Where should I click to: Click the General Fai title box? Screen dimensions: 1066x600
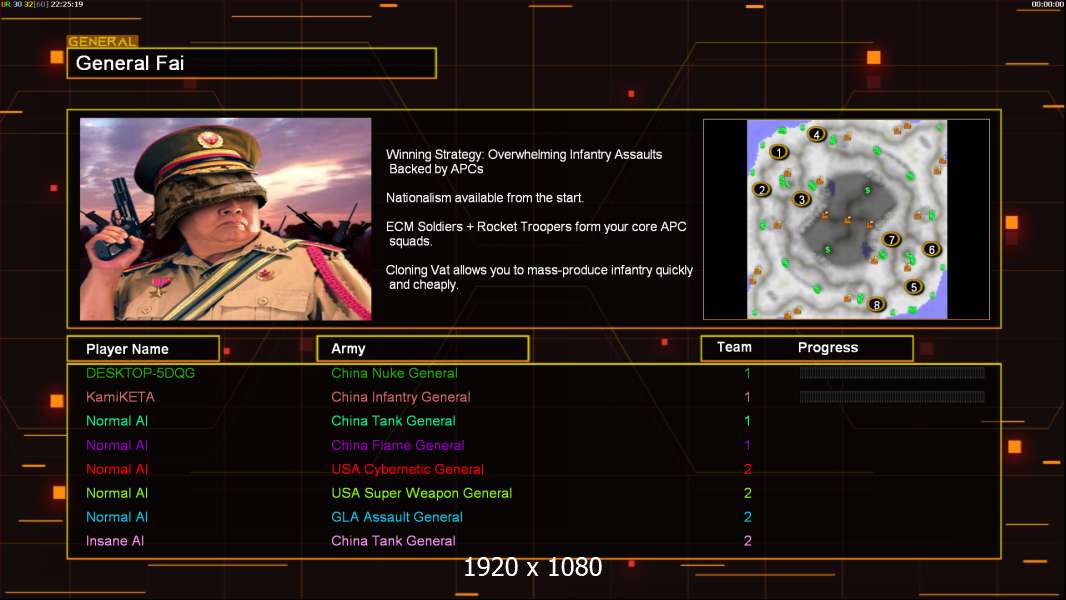[x=252, y=63]
